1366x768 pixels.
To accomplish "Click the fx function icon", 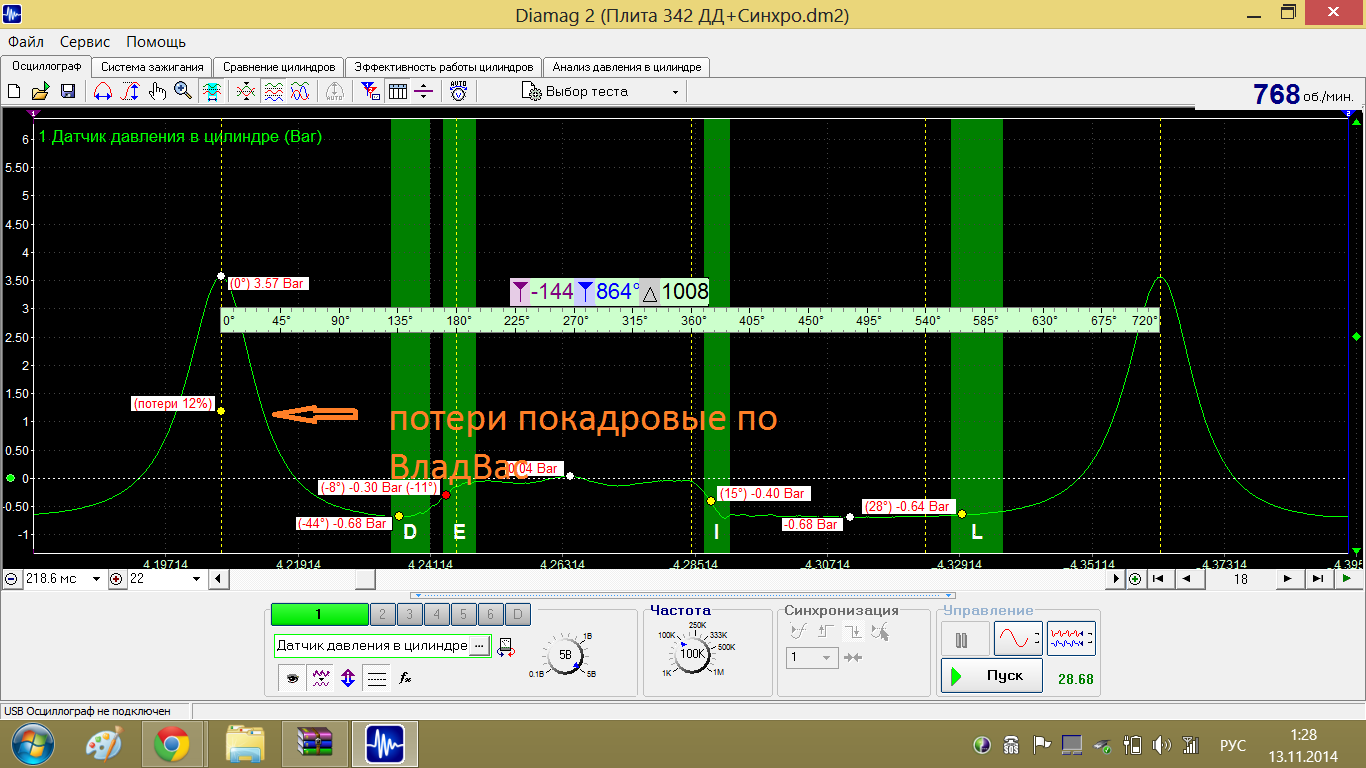I will click(x=405, y=677).
